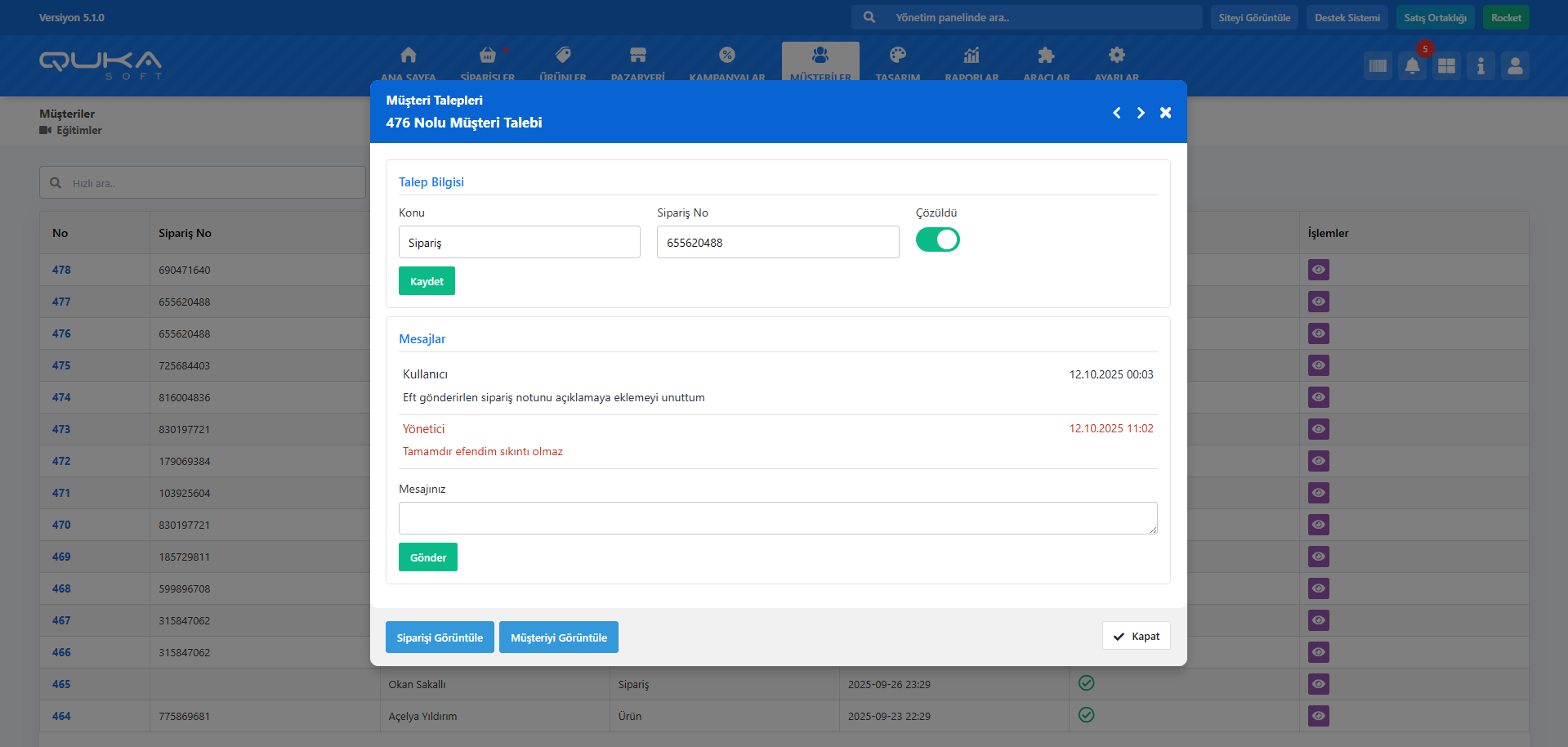Image resolution: width=1568 pixels, height=747 pixels.
Task: Open the user profile icon
Action: tap(1515, 66)
